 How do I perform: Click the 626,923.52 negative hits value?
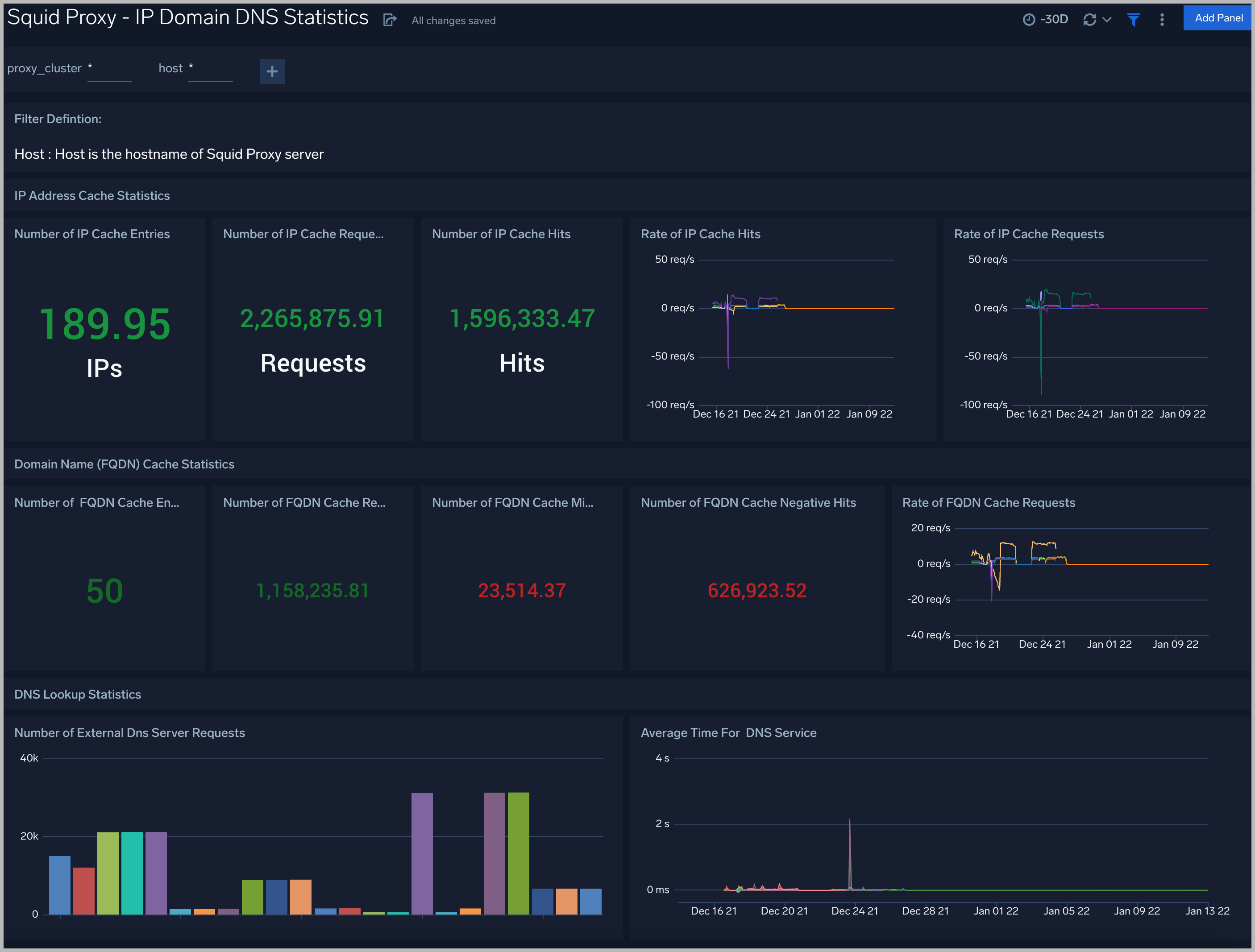point(756,591)
